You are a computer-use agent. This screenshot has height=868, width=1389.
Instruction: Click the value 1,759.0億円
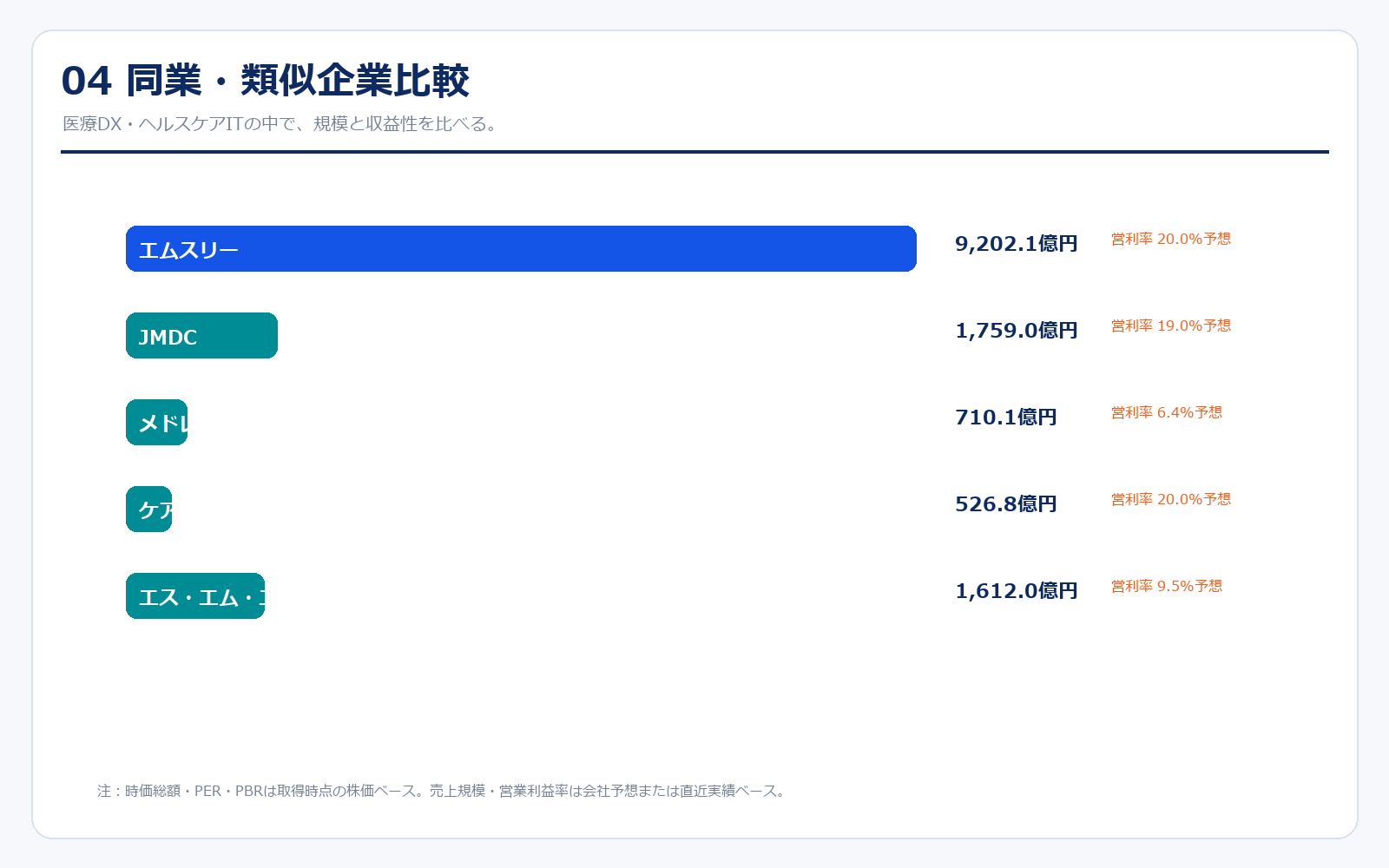point(1016,331)
